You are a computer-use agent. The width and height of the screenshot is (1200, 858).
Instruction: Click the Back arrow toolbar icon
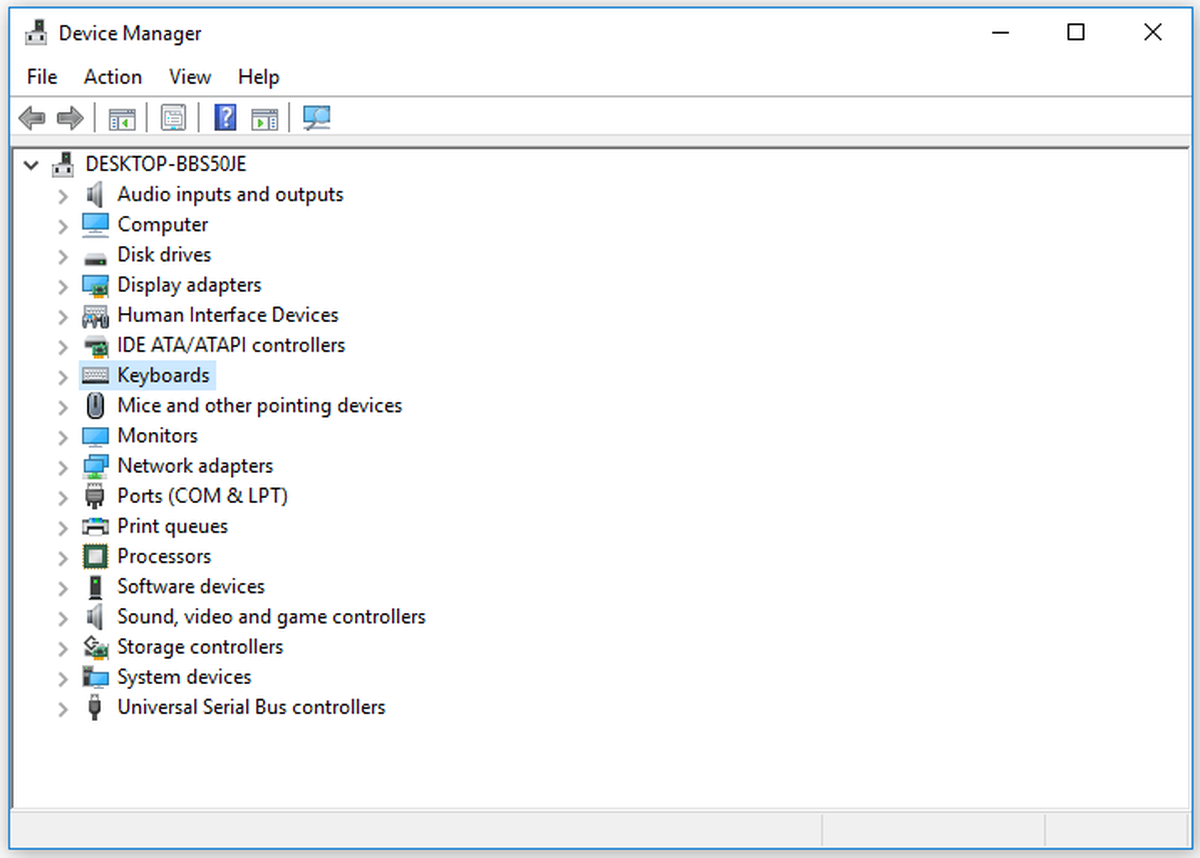point(32,119)
